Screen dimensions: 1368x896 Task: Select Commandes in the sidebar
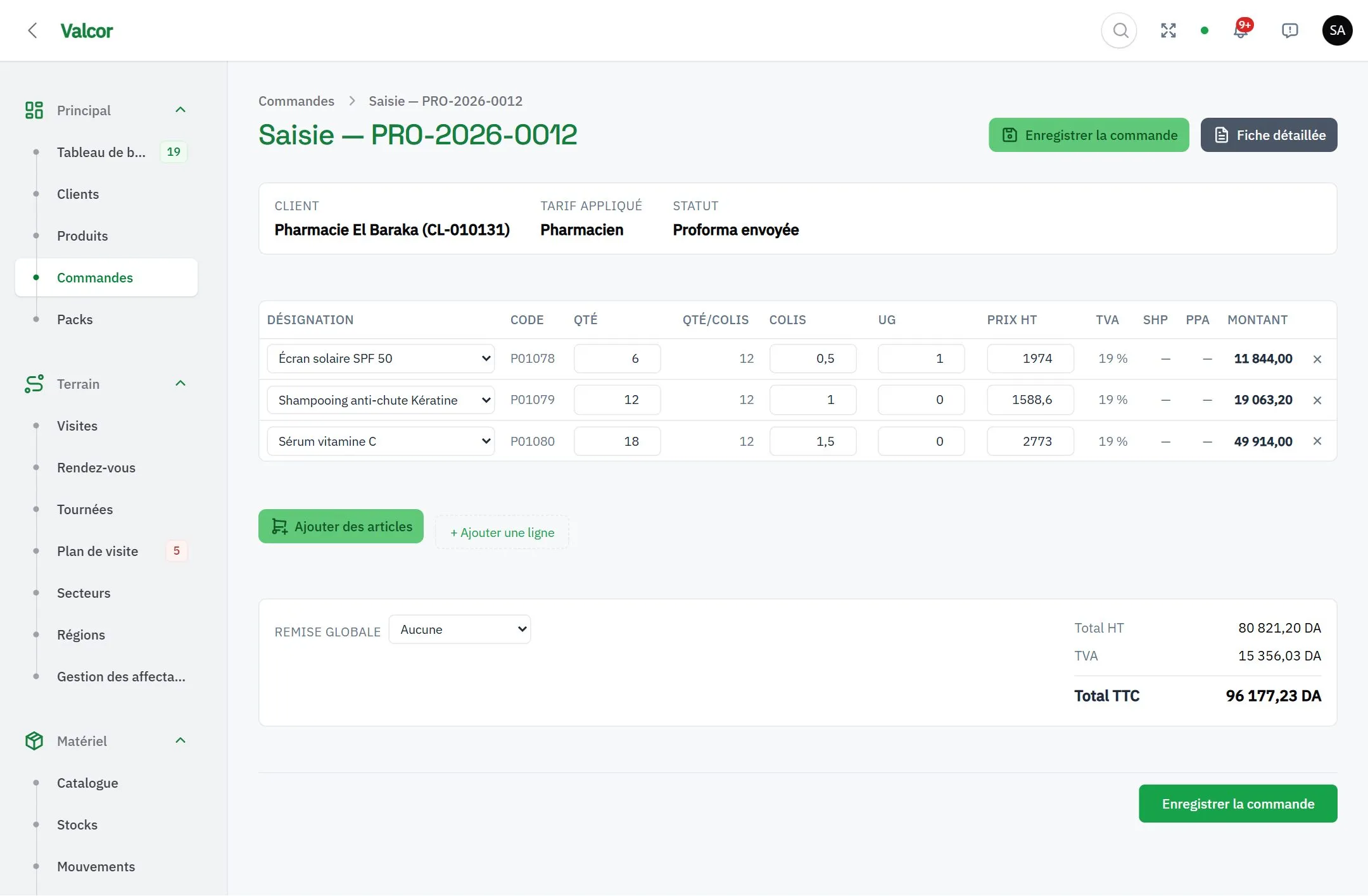(106, 277)
